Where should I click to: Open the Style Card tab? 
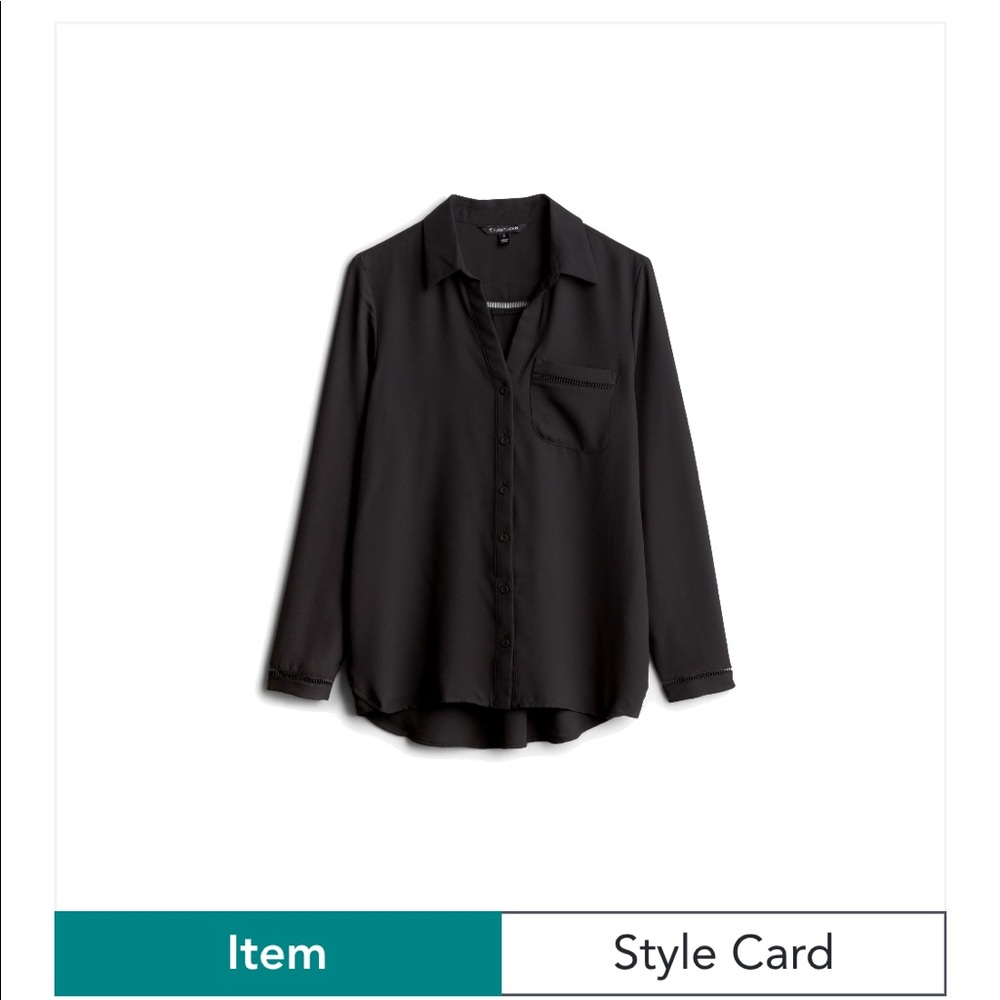(x=723, y=953)
